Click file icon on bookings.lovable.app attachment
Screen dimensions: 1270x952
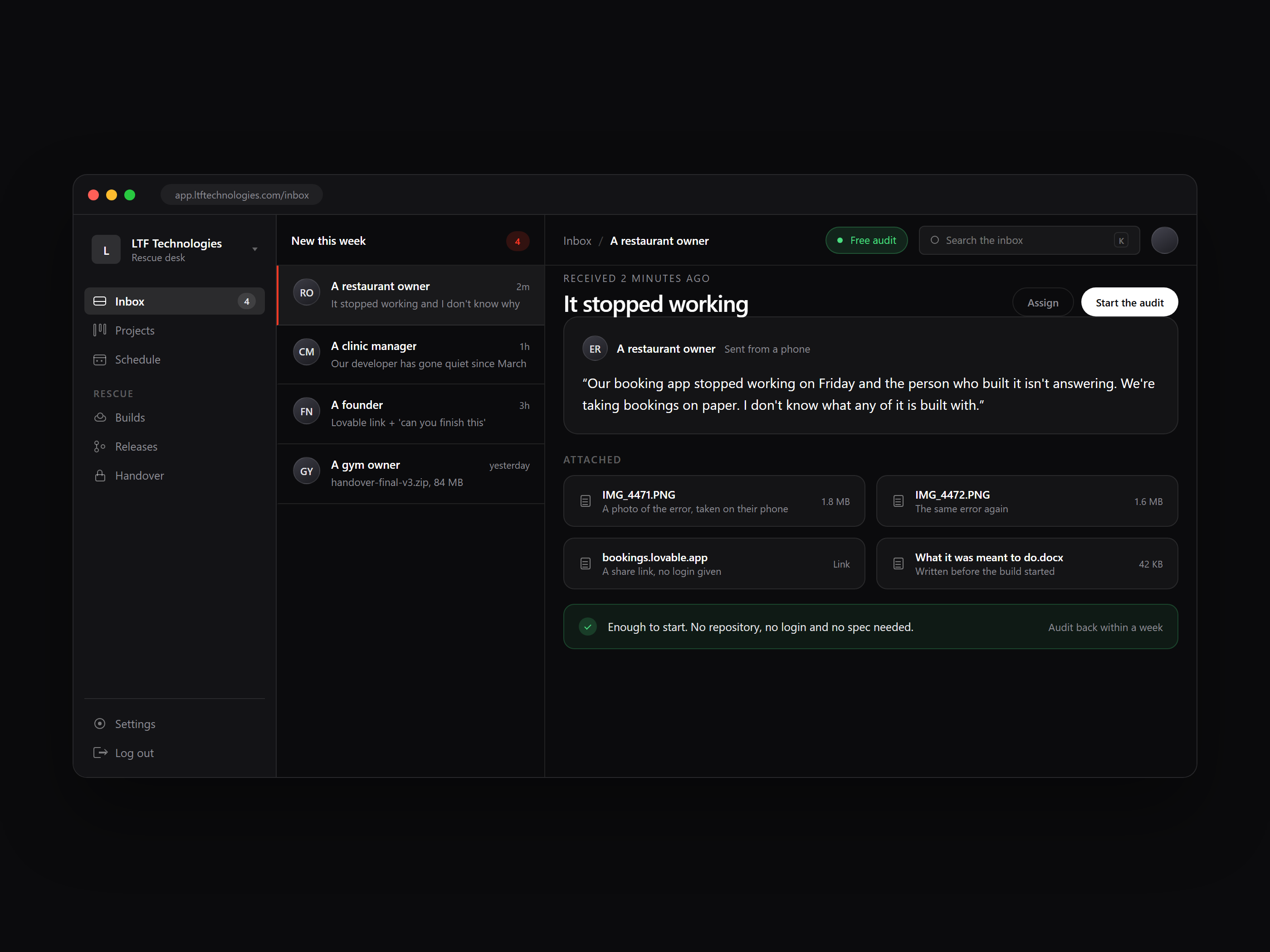click(586, 563)
